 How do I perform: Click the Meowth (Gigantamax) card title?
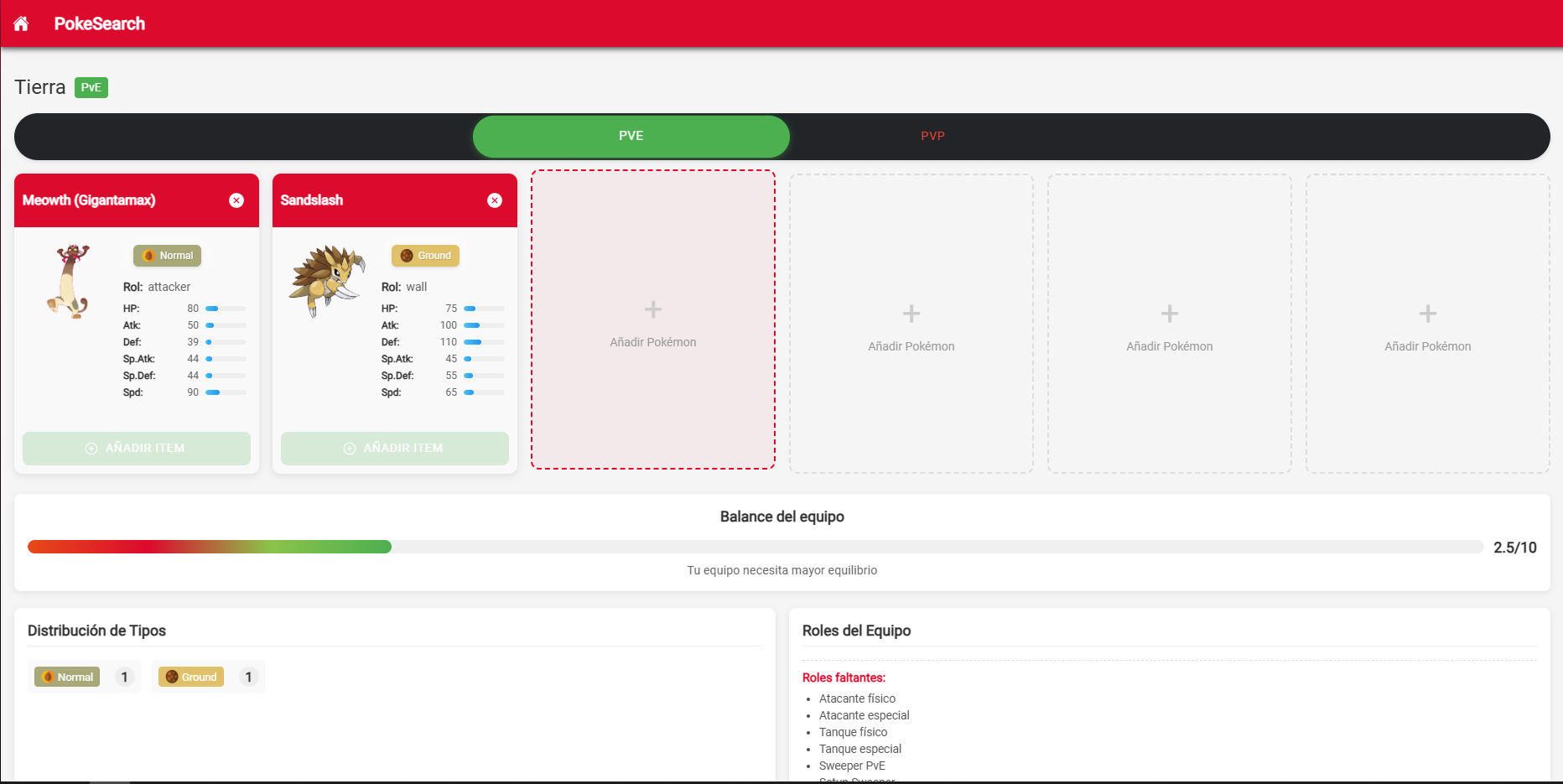point(89,200)
